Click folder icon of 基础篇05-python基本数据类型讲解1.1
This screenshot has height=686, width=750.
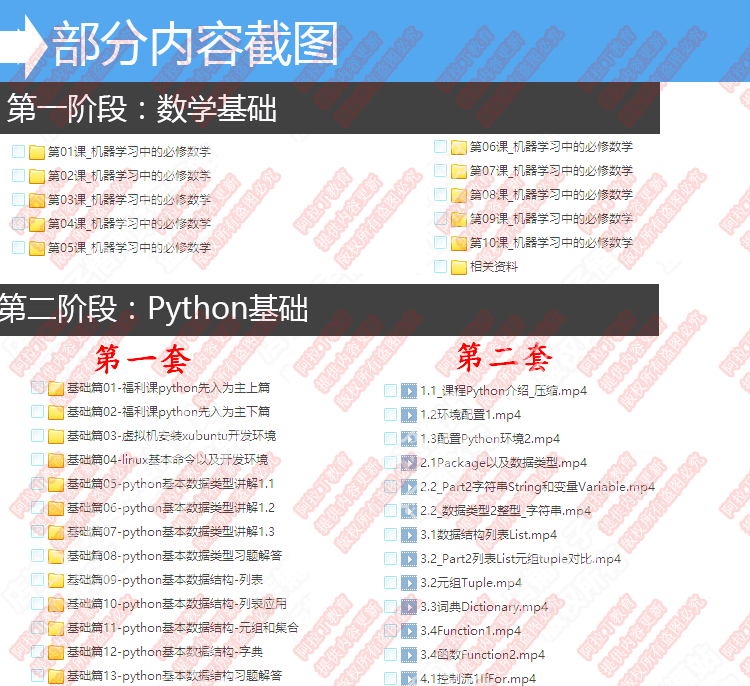point(56,484)
